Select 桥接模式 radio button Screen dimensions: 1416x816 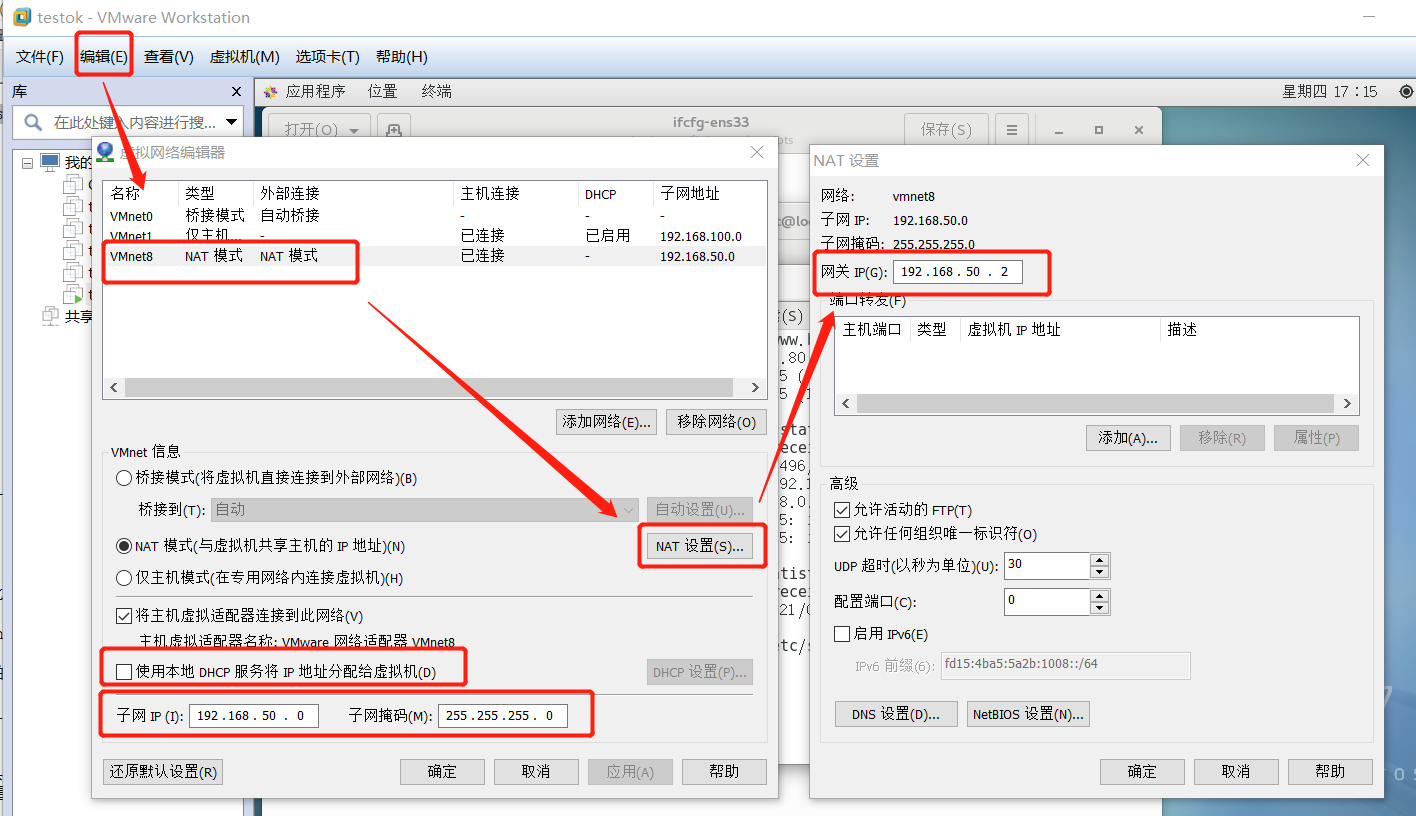click(x=124, y=478)
